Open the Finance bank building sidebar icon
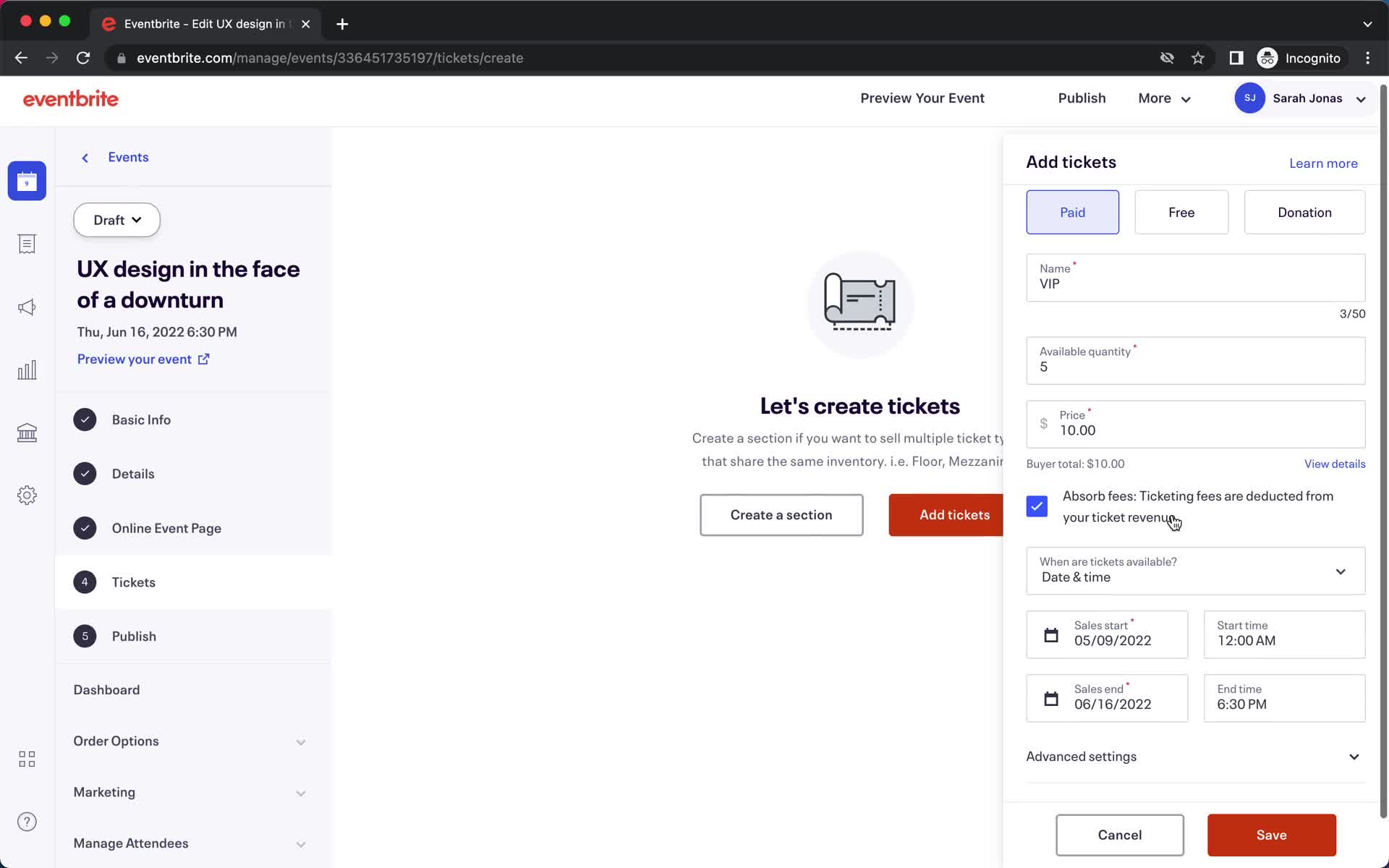This screenshot has width=1389, height=868. point(27,433)
